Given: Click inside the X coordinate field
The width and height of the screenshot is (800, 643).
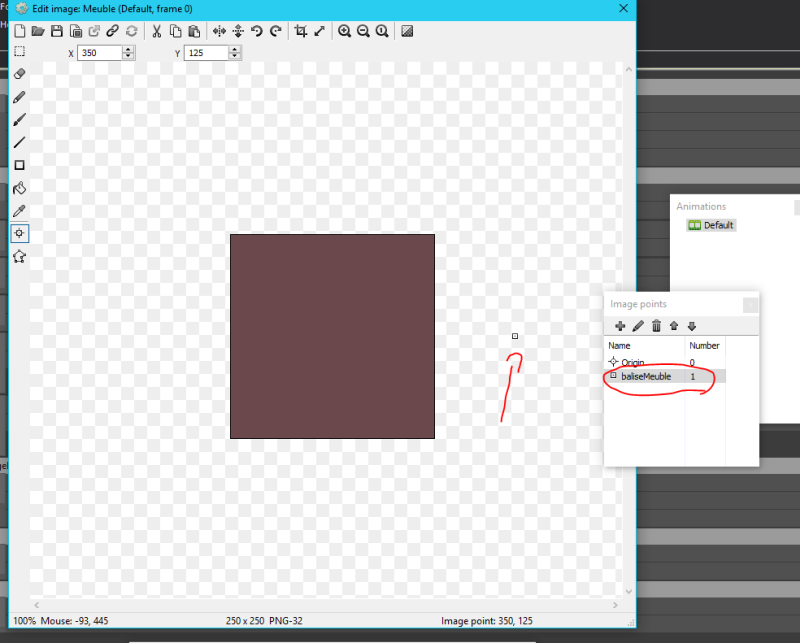Looking at the screenshot, I should click(100, 53).
